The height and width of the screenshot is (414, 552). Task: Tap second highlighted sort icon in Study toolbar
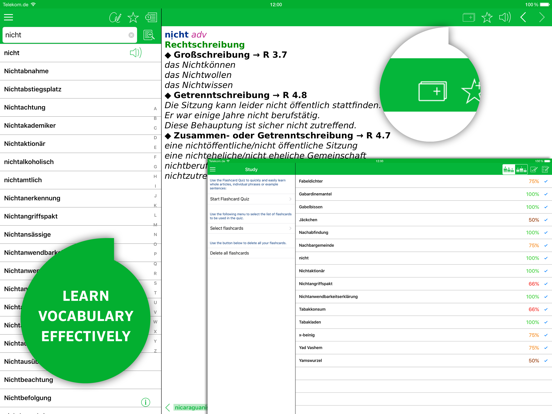tap(521, 170)
